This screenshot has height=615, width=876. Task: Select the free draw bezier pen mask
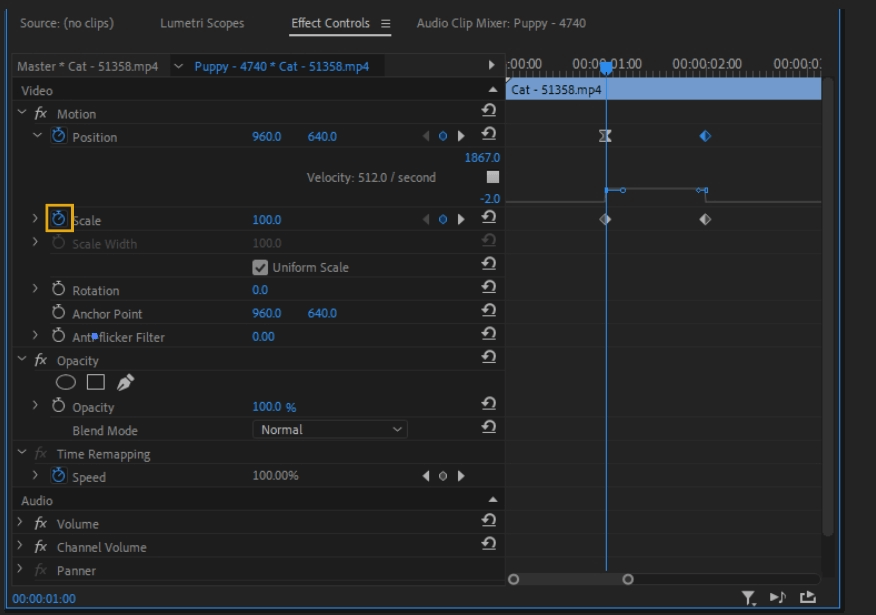(125, 382)
